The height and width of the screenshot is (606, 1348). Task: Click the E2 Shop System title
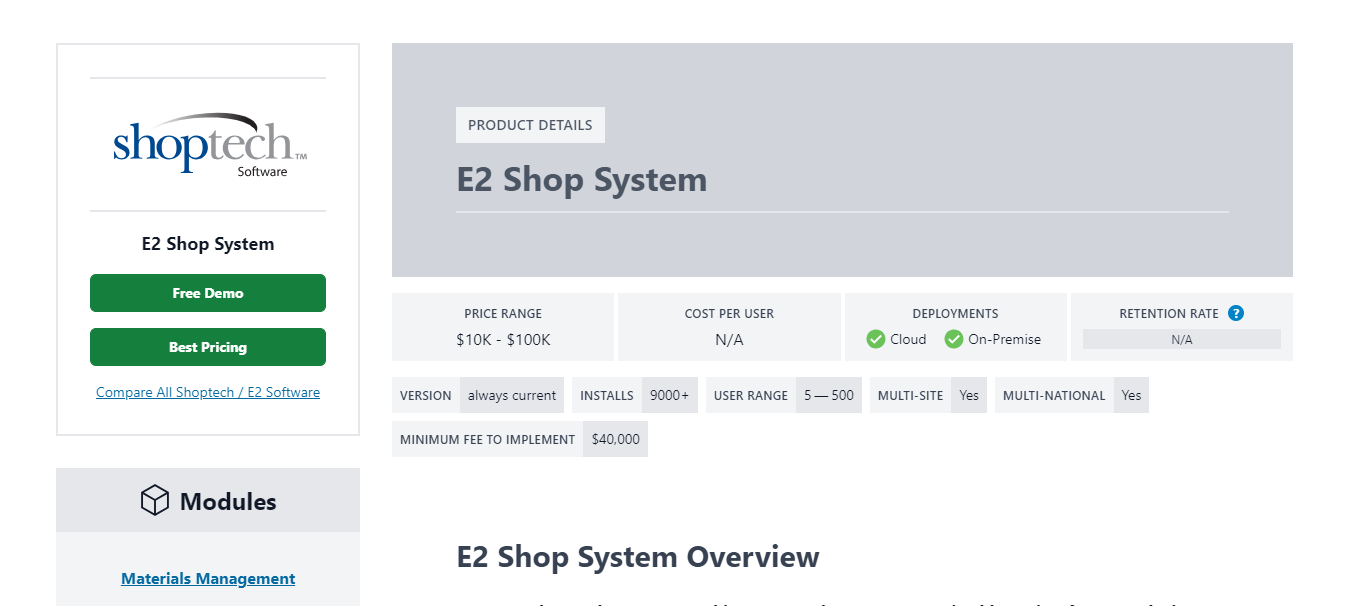tap(582, 180)
